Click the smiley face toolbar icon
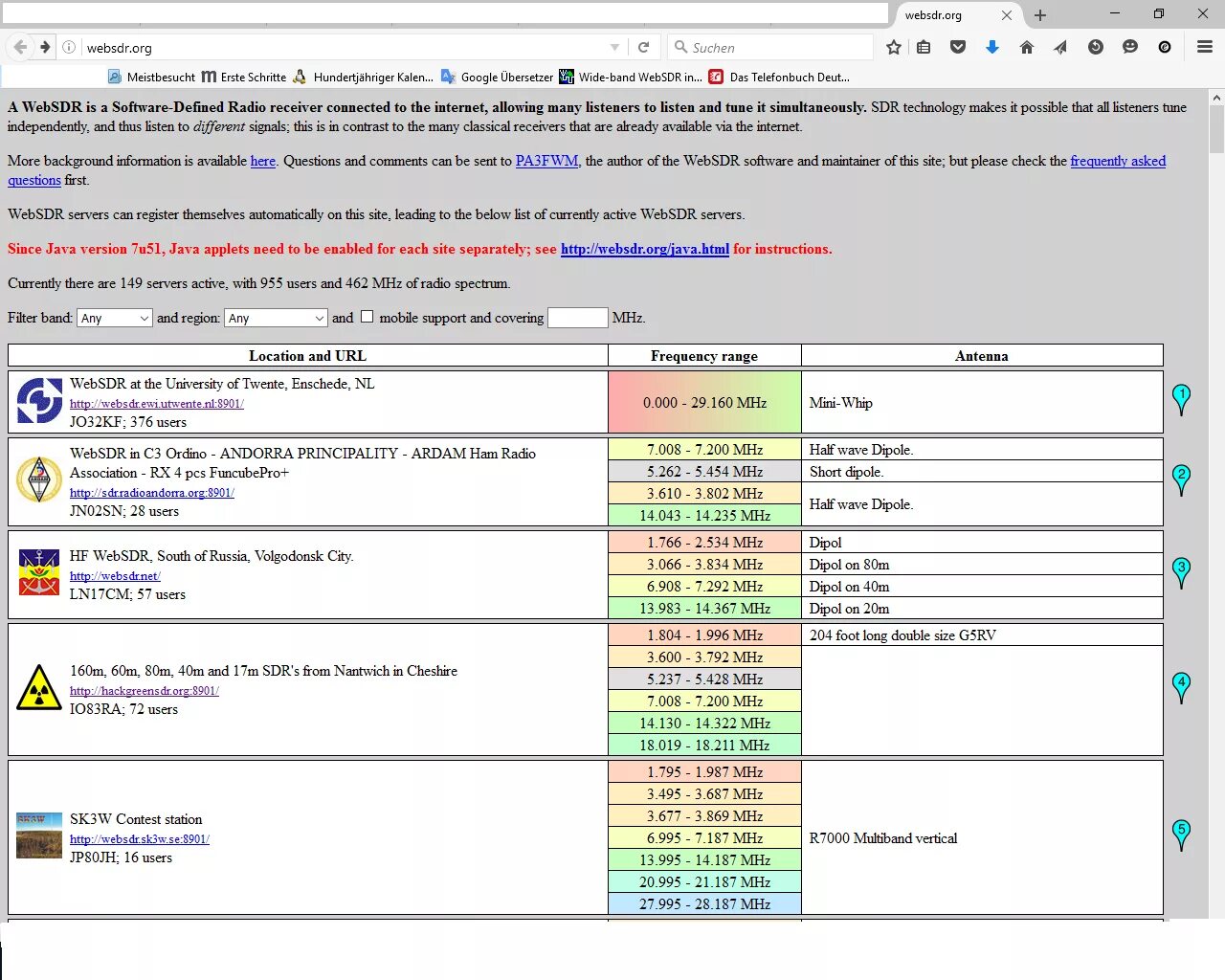 [x=1130, y=47]
